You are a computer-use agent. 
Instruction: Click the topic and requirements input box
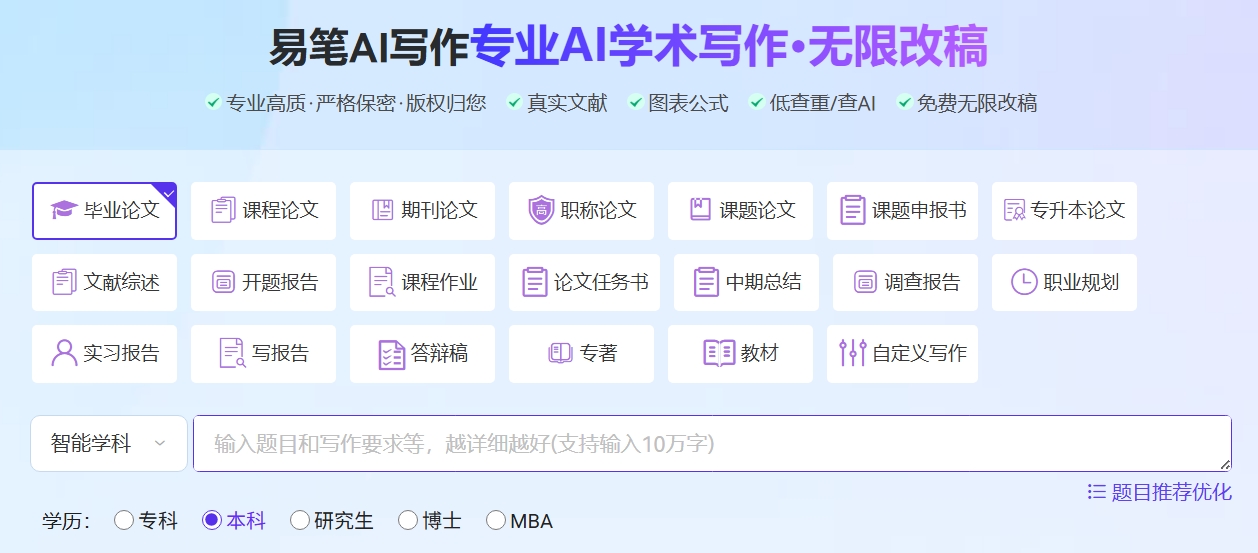pyautogui.click(x=712, y=443)
